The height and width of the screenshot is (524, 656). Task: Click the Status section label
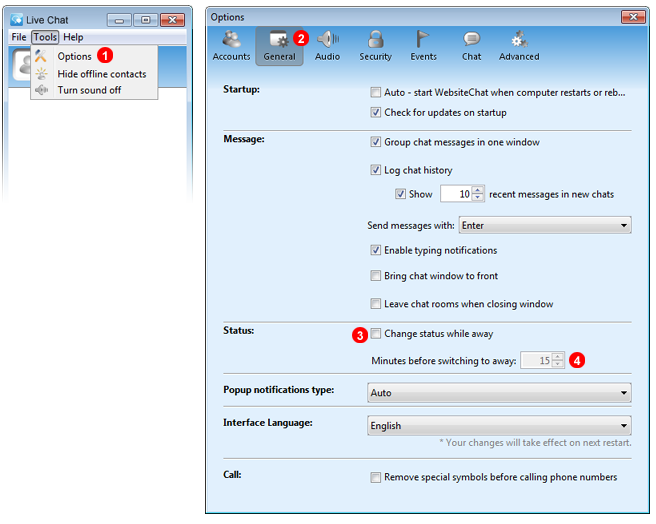238,330
